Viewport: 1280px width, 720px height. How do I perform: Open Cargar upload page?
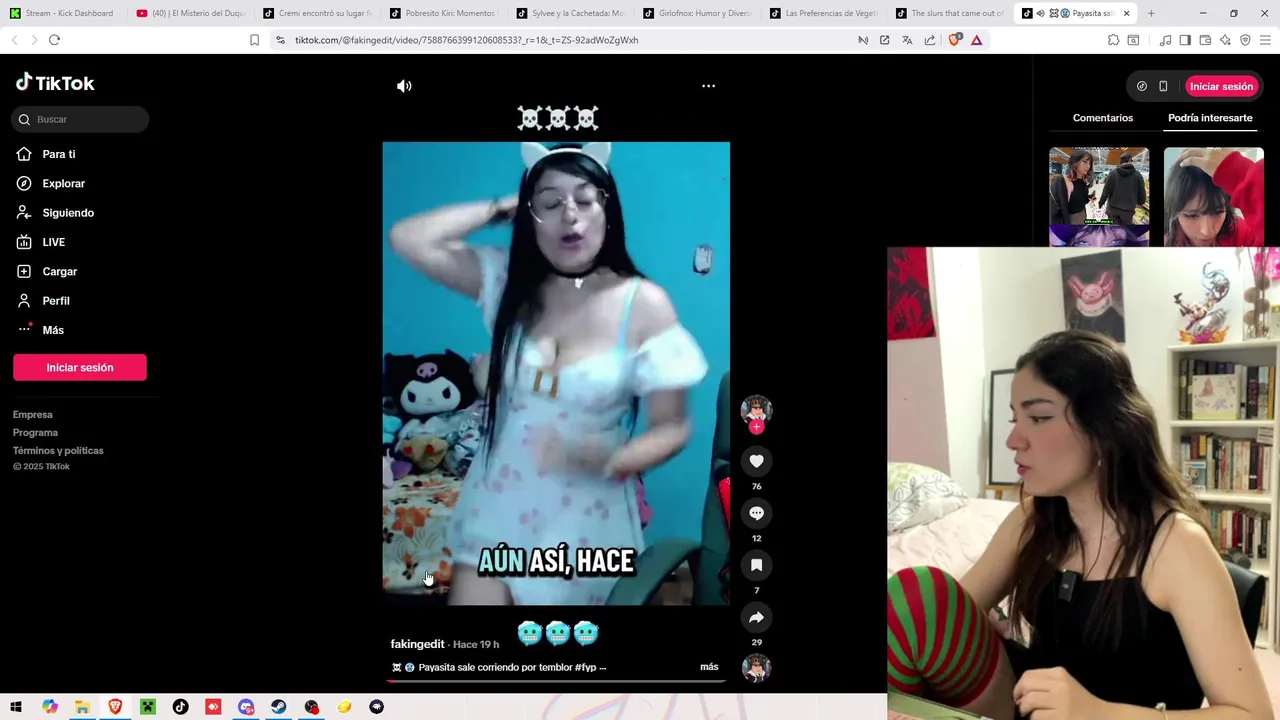click(x=47, y=271)
